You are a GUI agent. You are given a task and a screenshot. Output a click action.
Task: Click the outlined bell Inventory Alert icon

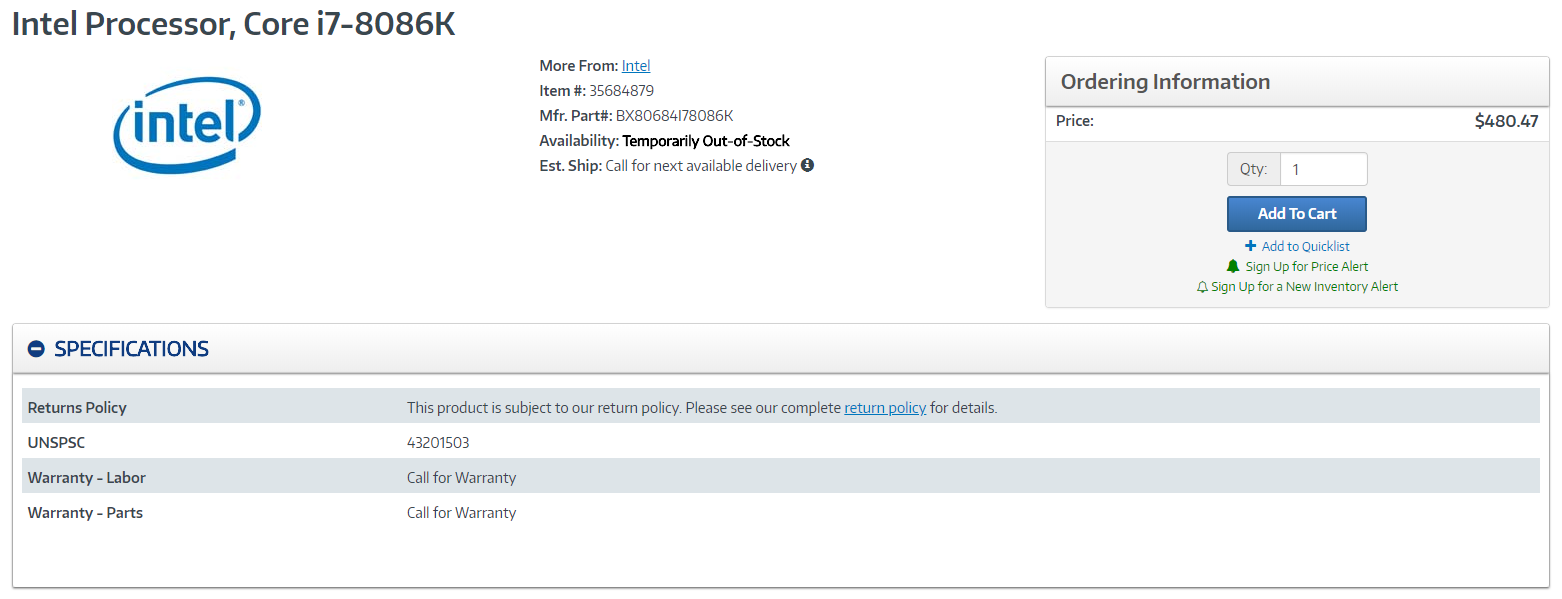pos(1202,287)
